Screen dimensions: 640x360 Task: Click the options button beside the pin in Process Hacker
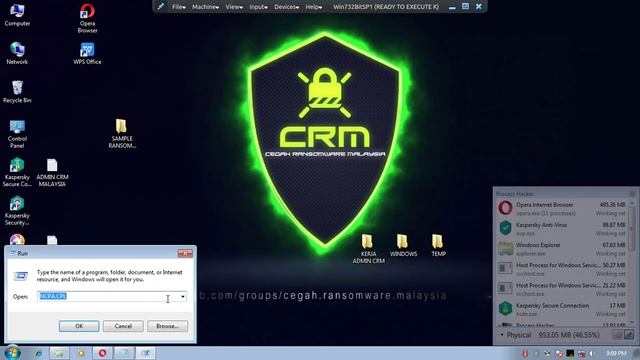coord(618,335)
